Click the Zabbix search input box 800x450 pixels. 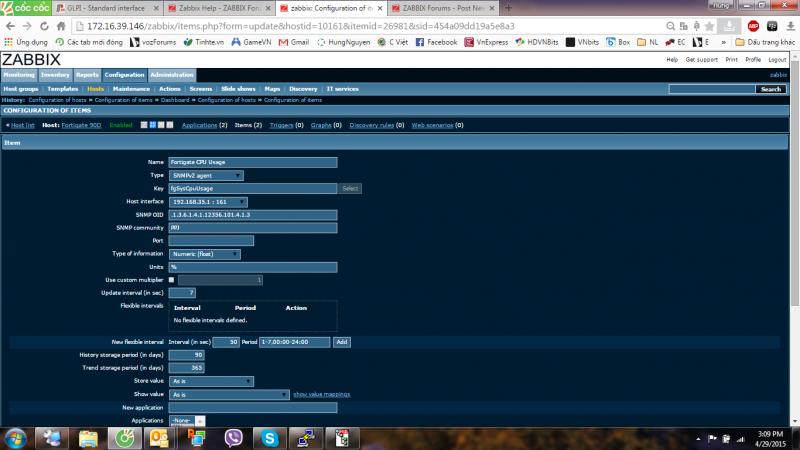(x=712, y=89)
